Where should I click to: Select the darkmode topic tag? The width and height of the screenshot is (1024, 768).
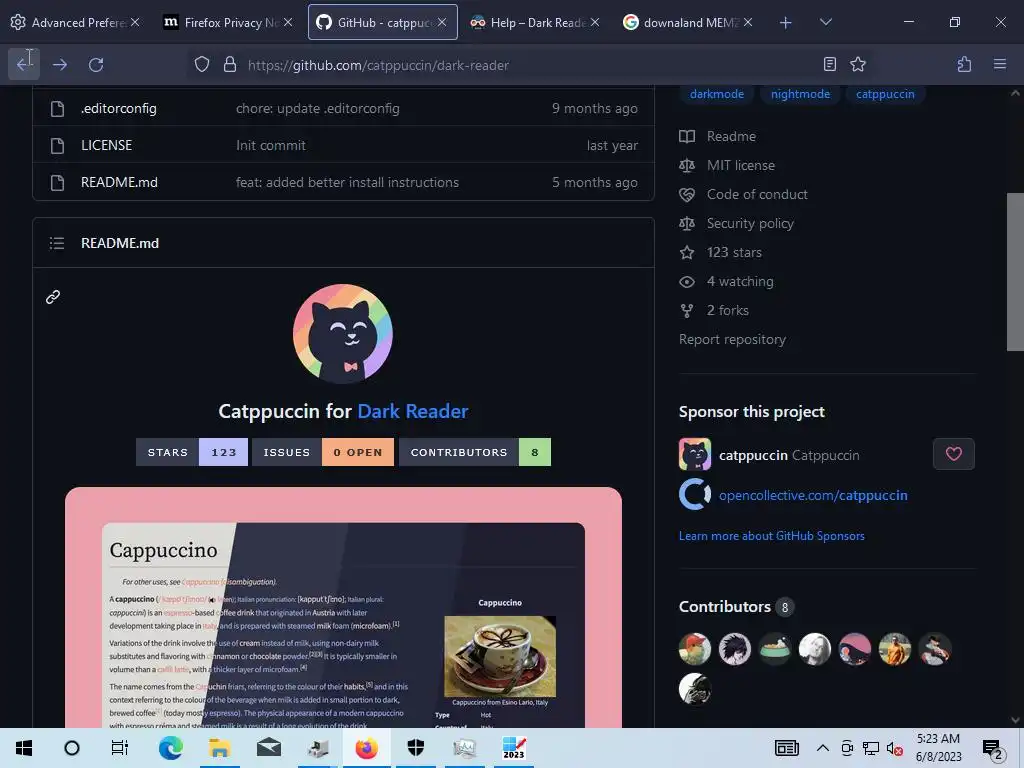[716, 94]
